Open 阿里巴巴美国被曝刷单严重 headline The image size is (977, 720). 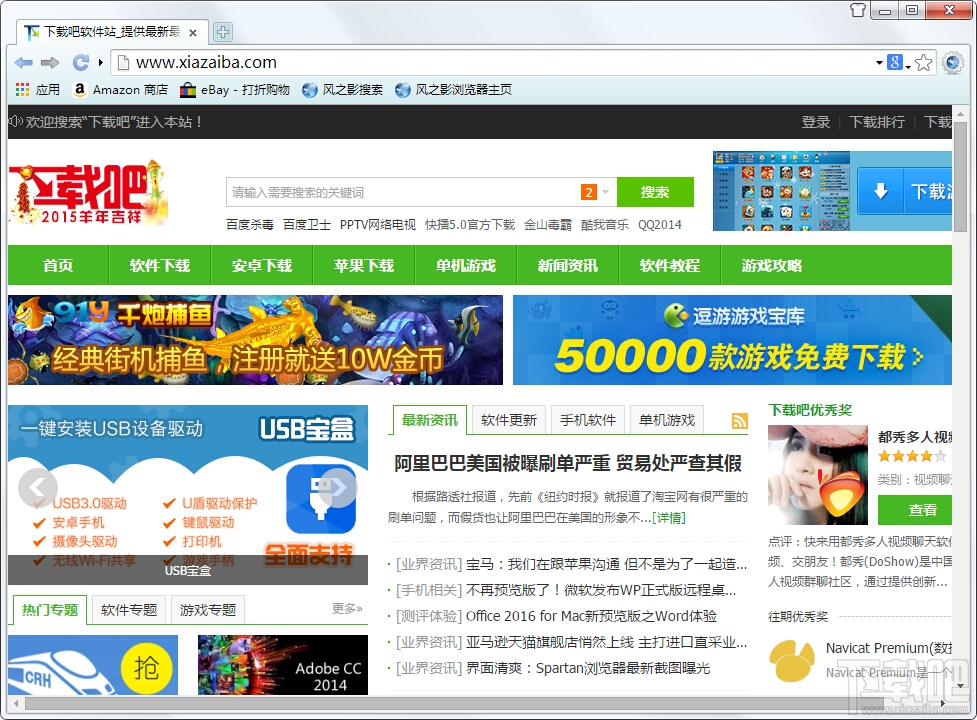(x=568, y=463)
